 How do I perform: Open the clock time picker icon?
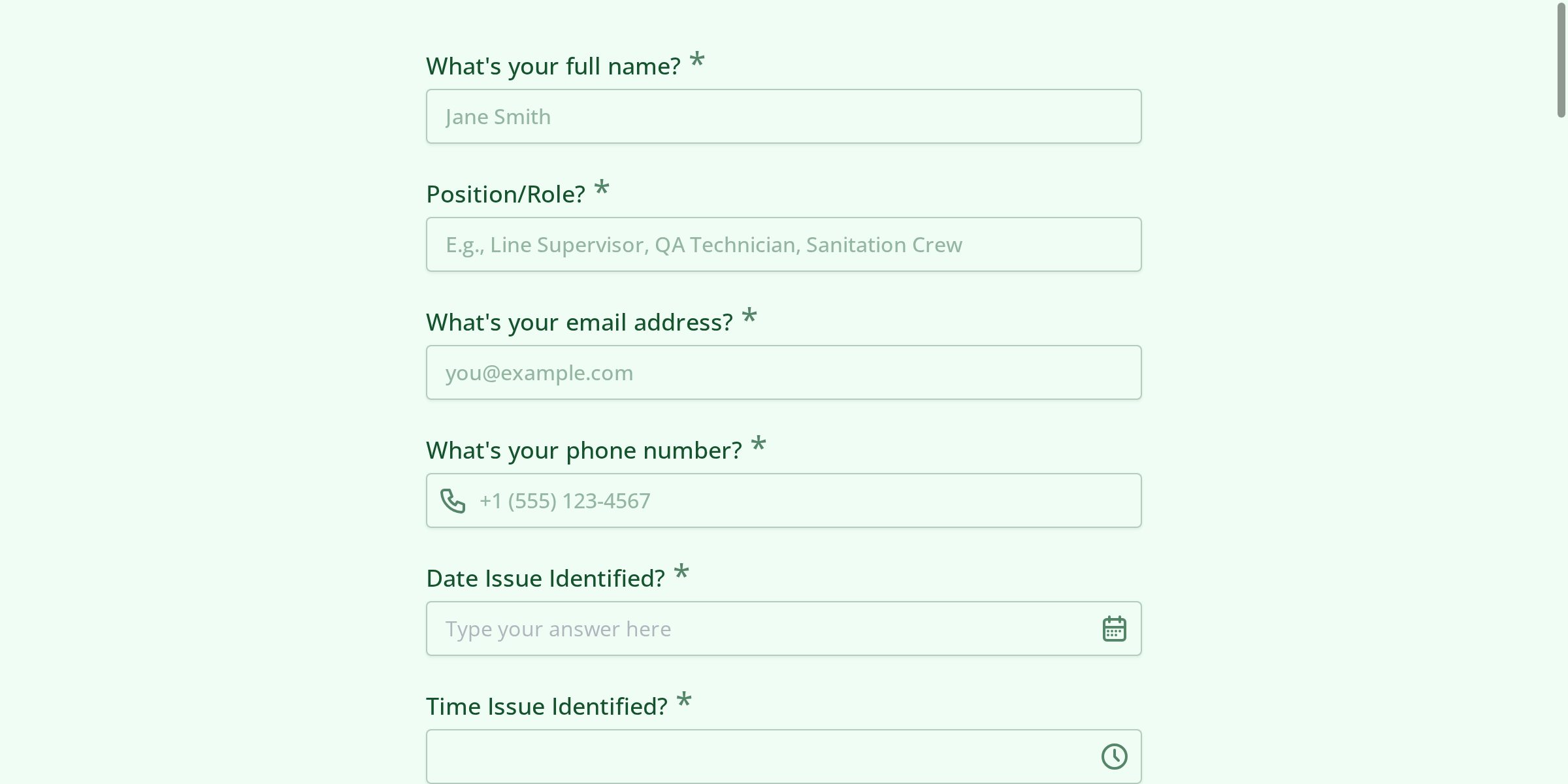(x=1114, y=757)
